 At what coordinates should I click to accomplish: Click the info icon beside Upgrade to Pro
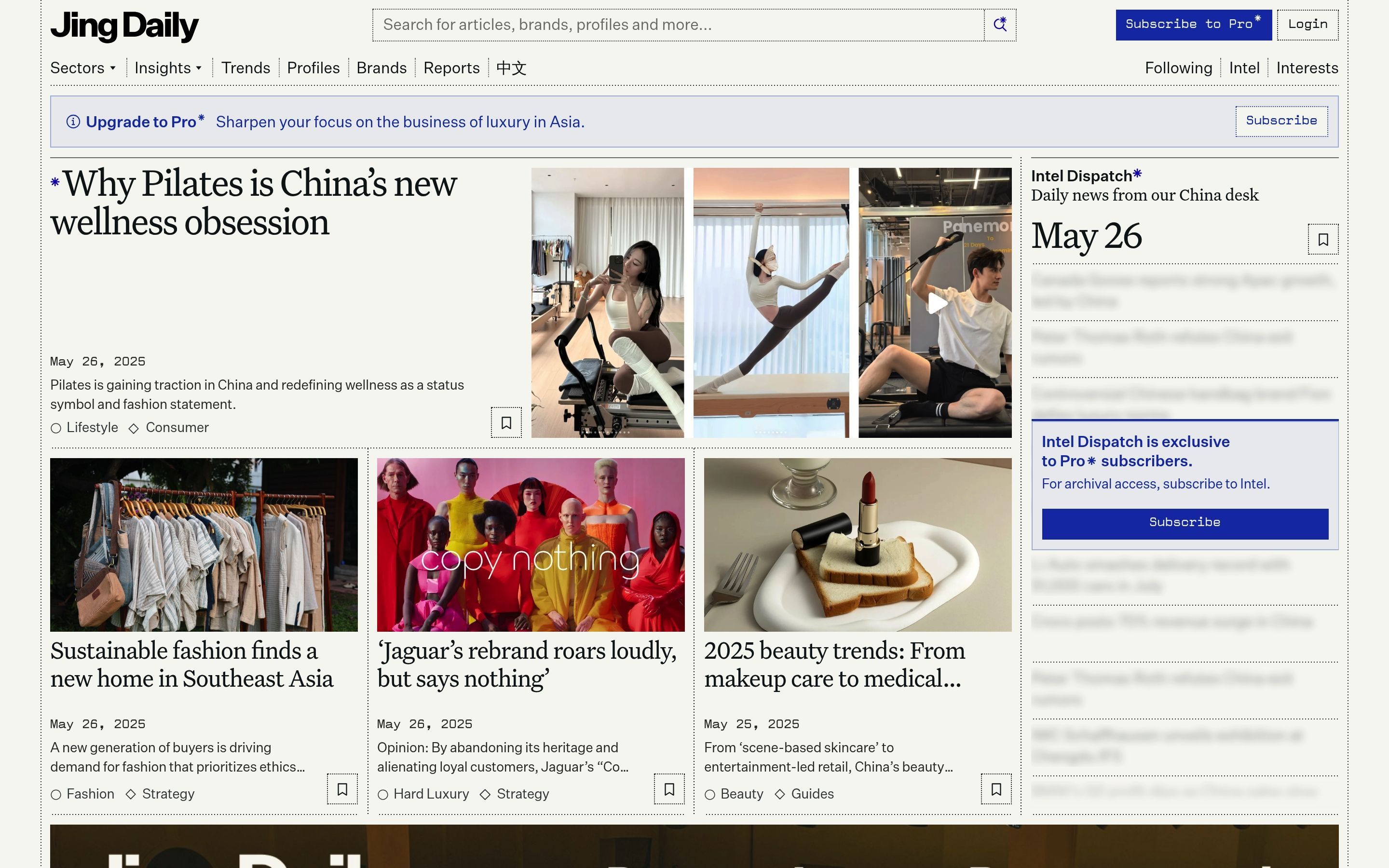73,122
